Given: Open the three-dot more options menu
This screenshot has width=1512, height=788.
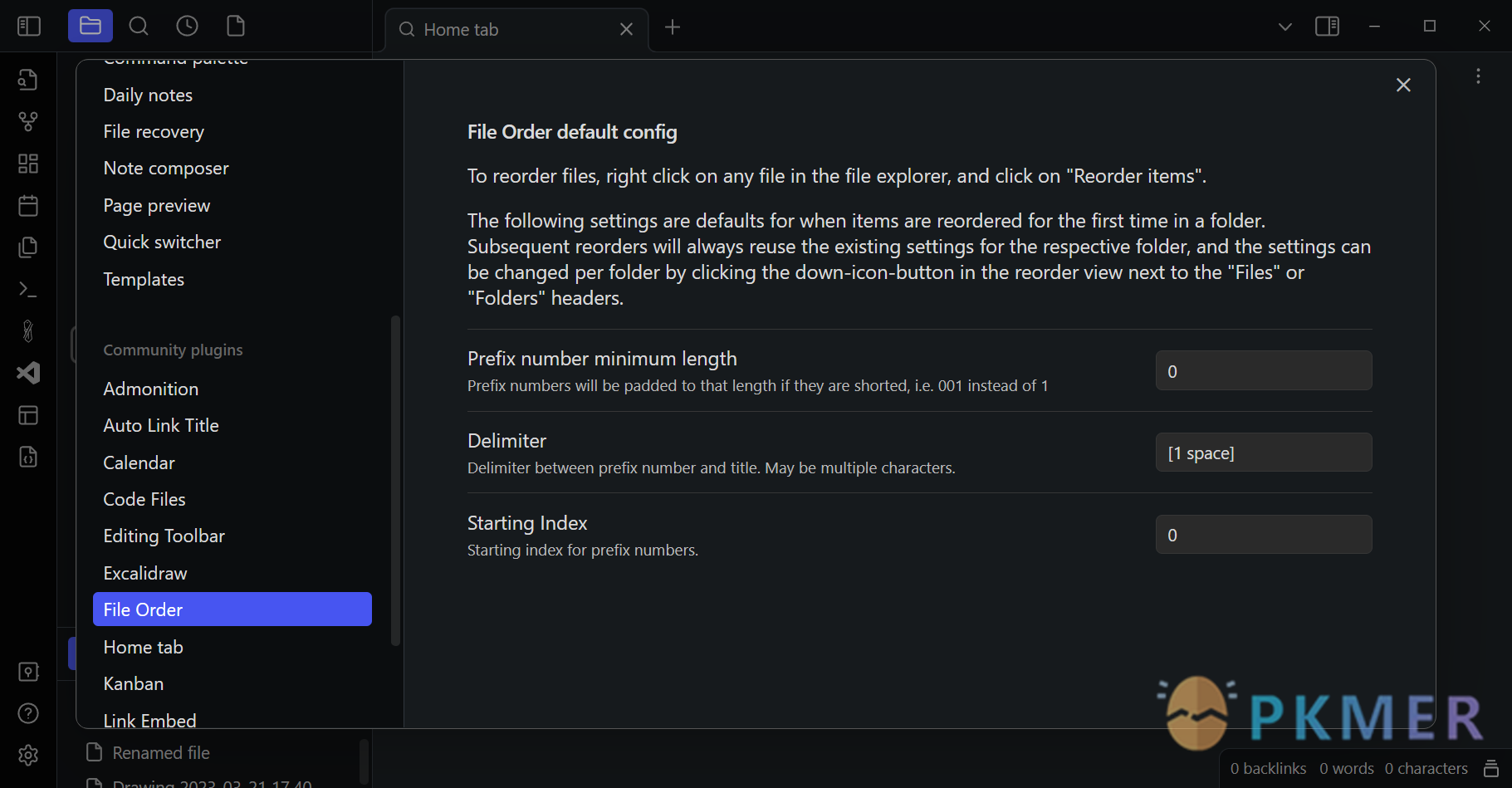Looking at the screenshot, I should pyautogui.click(x=1478, y=76).
